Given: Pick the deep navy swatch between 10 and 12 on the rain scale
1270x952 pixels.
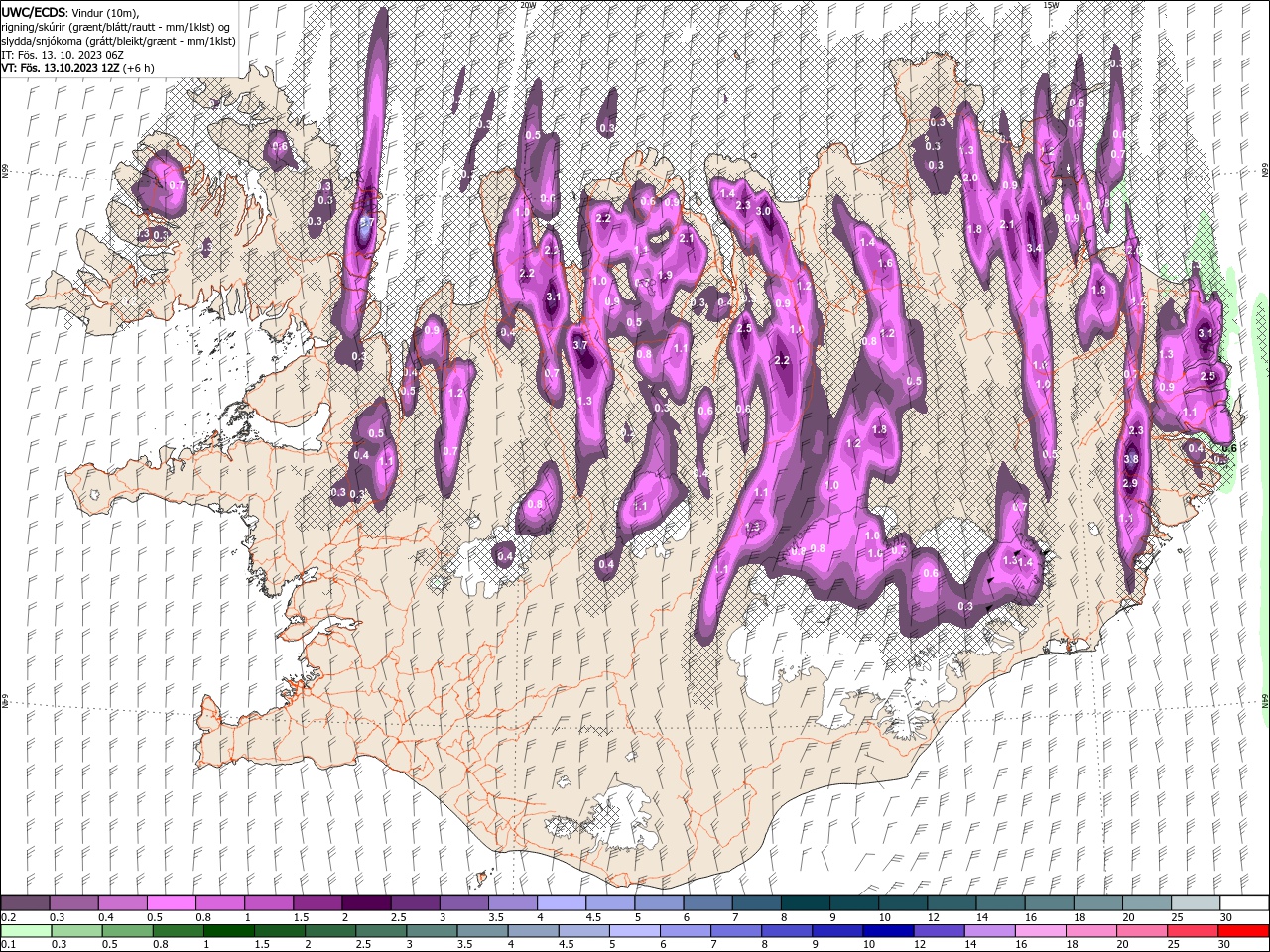Looking at the screenshot, I should [888, 931].
